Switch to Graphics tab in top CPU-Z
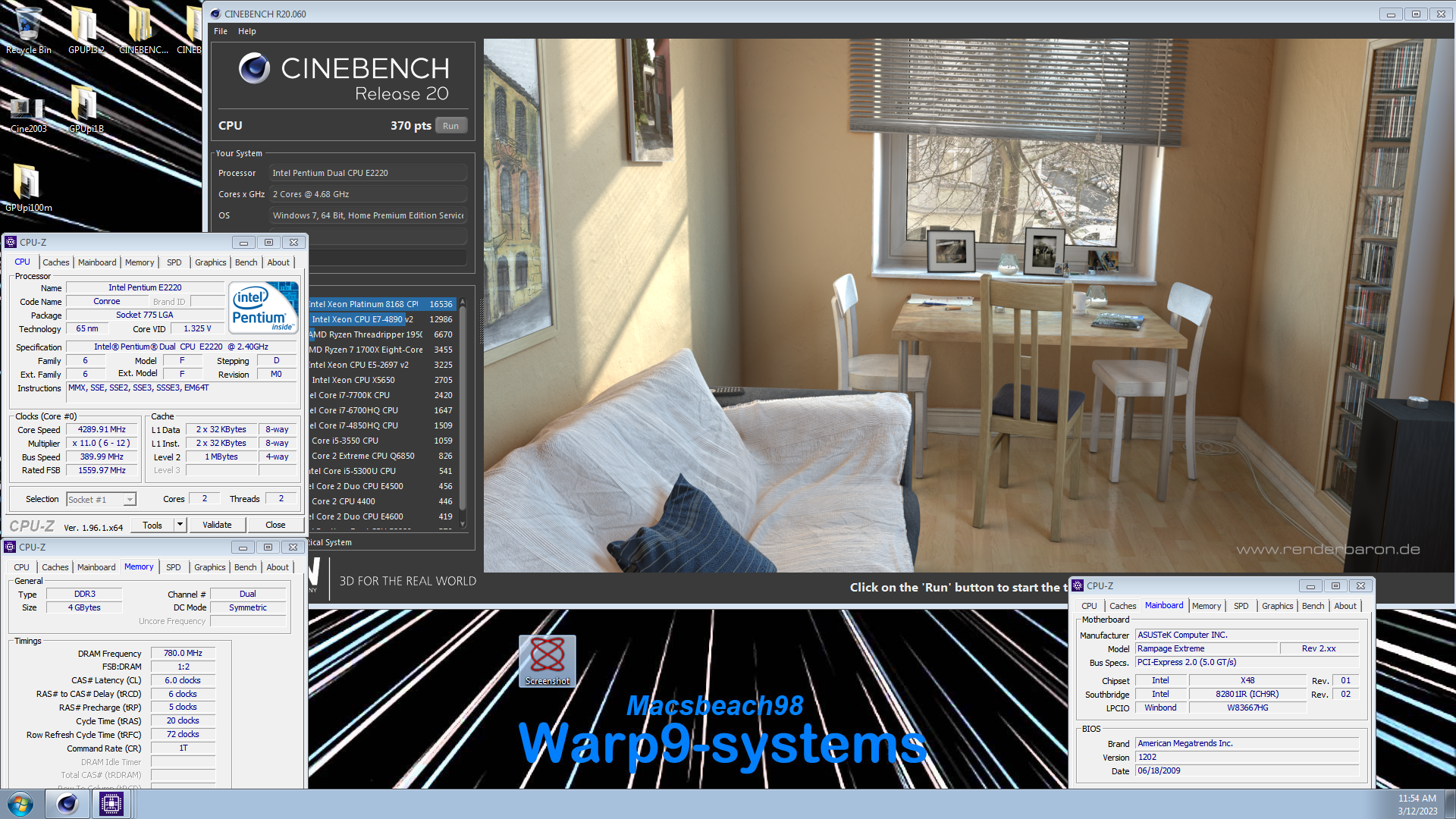Viewport: 1456px width, 819px height. click(211, 262)
